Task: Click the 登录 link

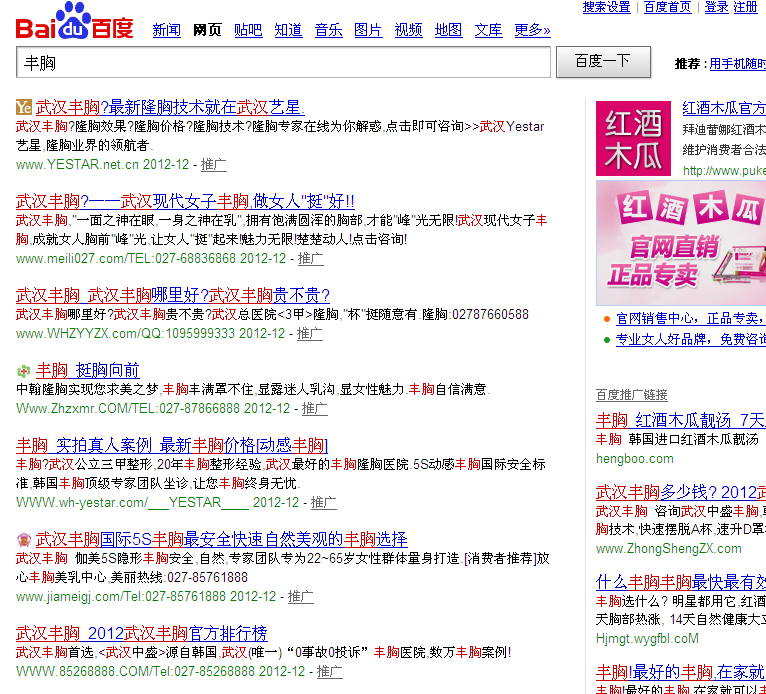Action: (x=716, y=7)
